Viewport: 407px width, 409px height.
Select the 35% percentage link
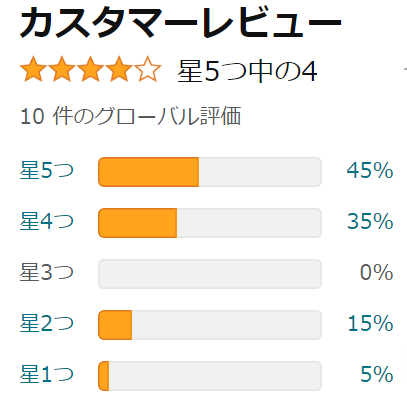(x=370, y=221)
